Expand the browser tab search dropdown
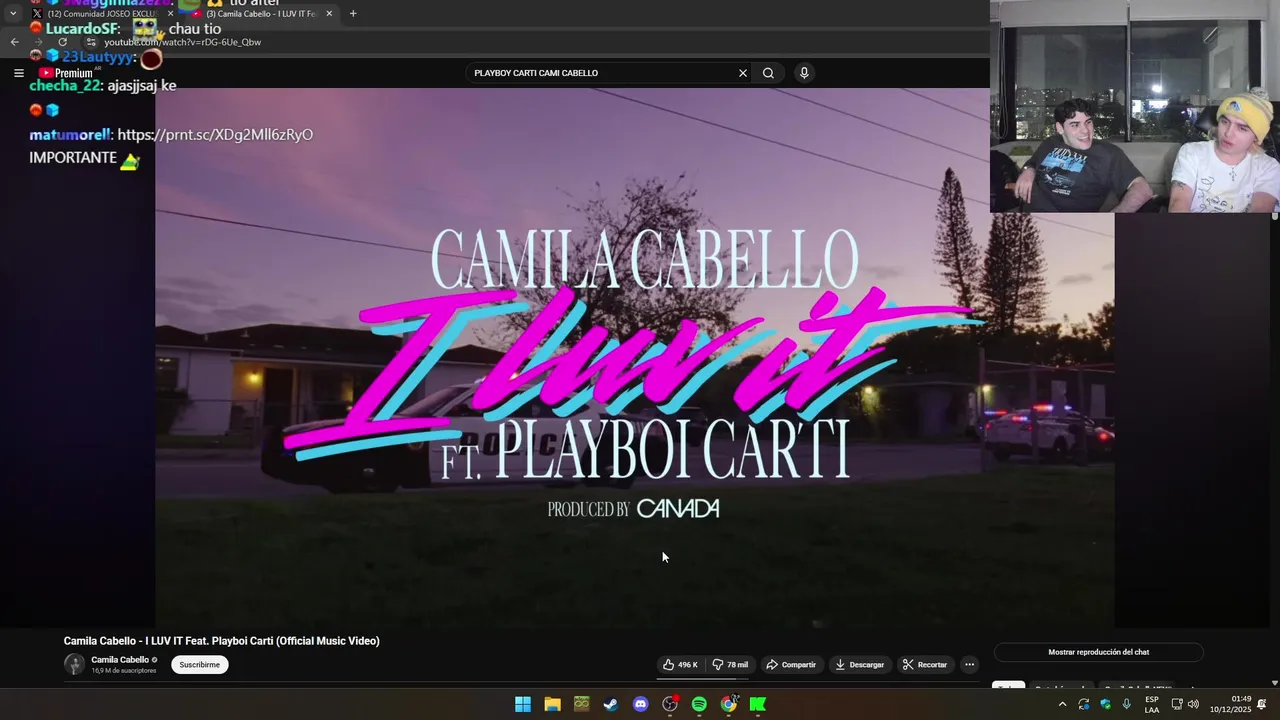Image resolution: width=1280 pixels, height=720 pixels. [13, 14]
